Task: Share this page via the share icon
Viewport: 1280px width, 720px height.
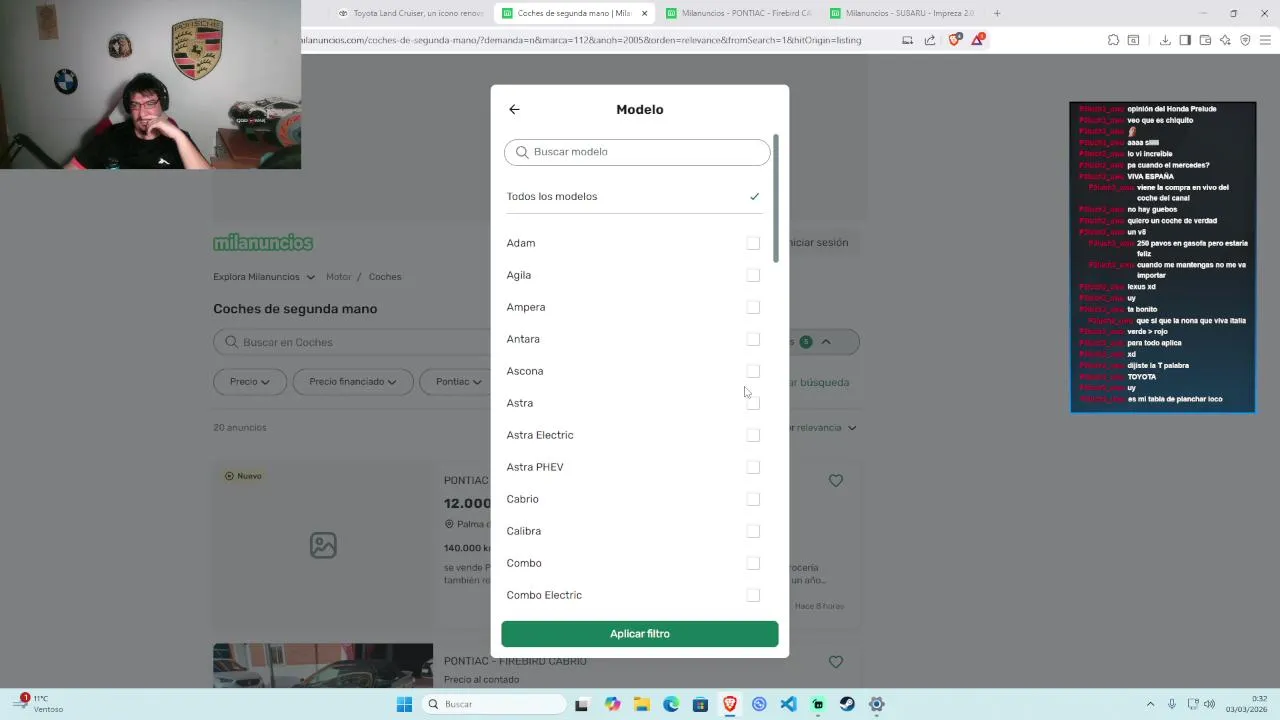Action: [930, 40]
